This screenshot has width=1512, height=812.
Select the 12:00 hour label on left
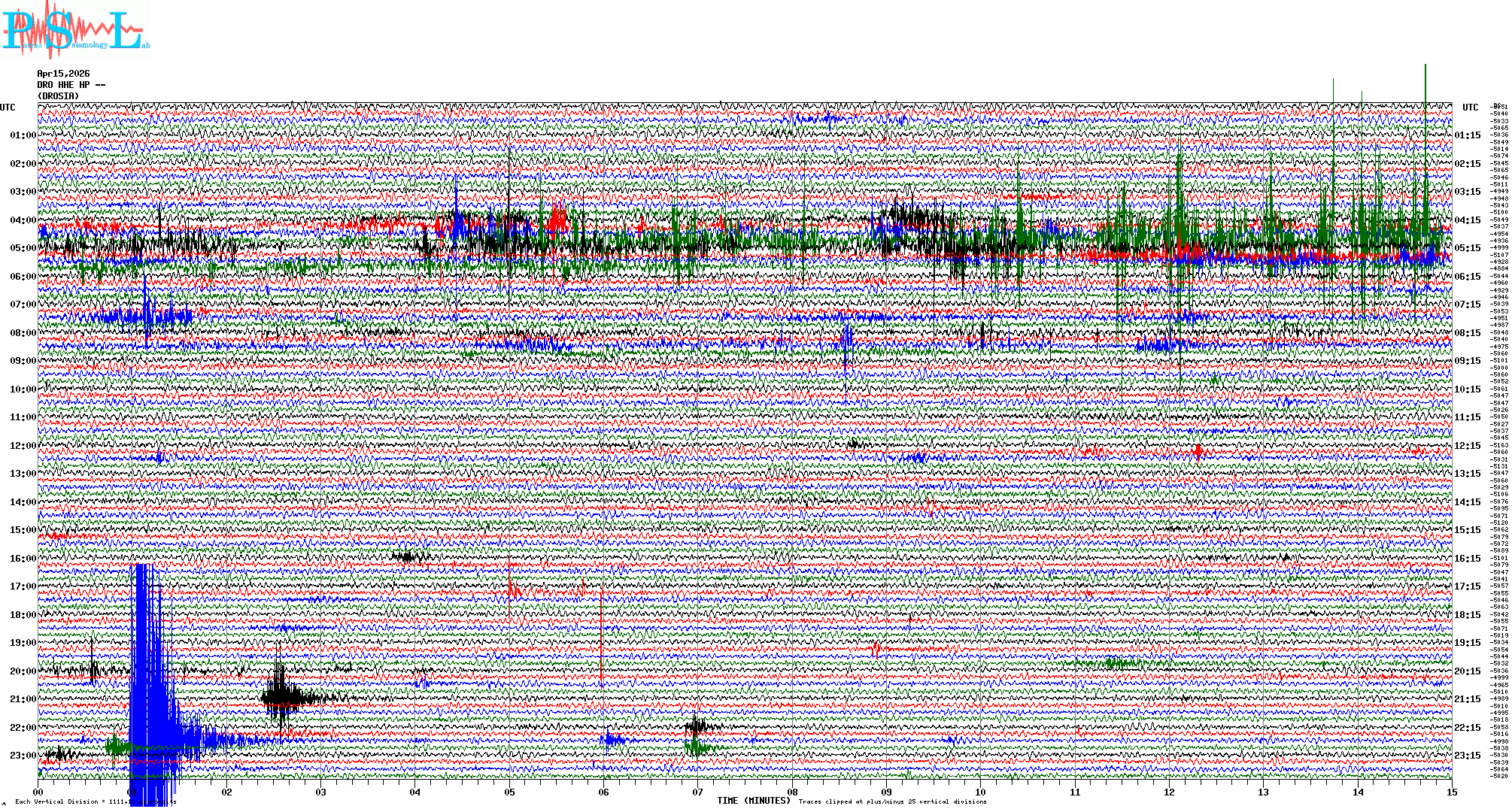point(23,446)
